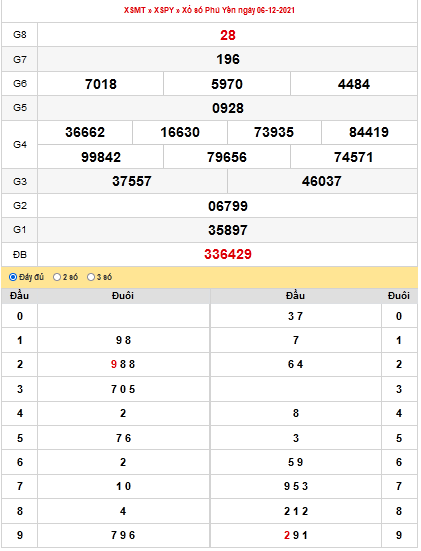This screenshot has height=551, width=421.
Task: Click the right 'Đuôi' column header
Action: pyautogui.click(x=399, y=296)
